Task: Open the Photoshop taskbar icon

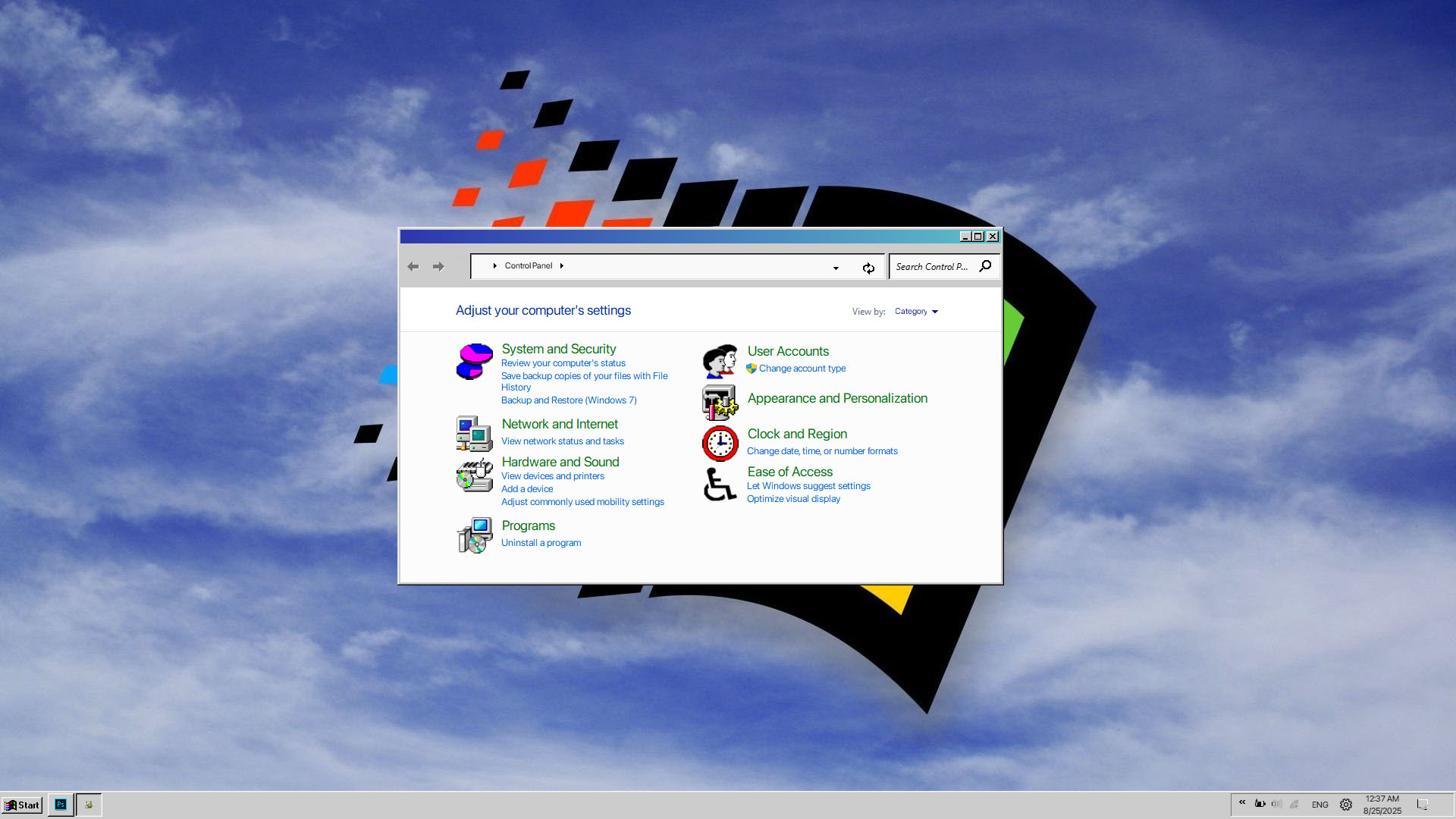Action: point(61,805)
